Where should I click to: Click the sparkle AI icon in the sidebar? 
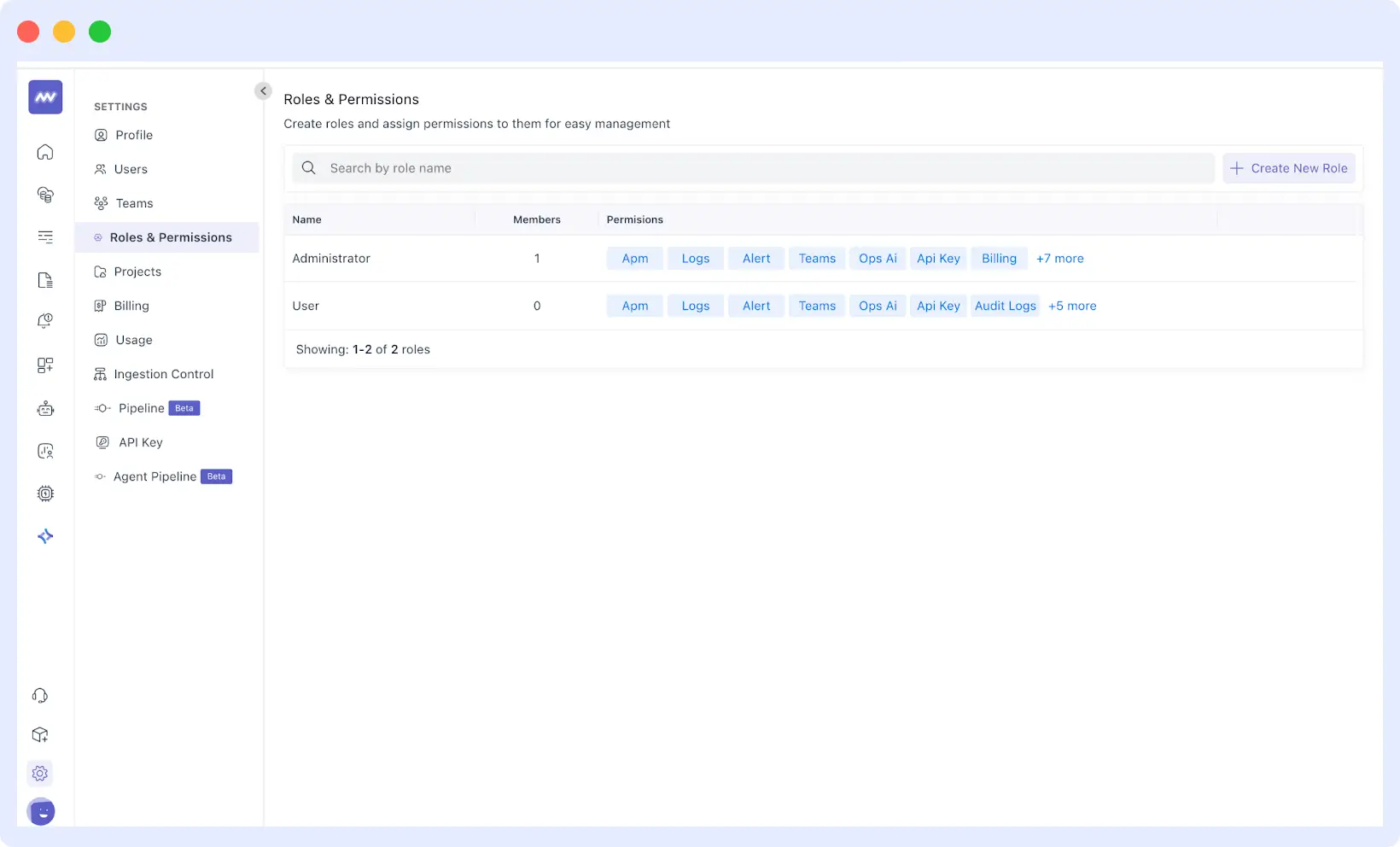44,536
